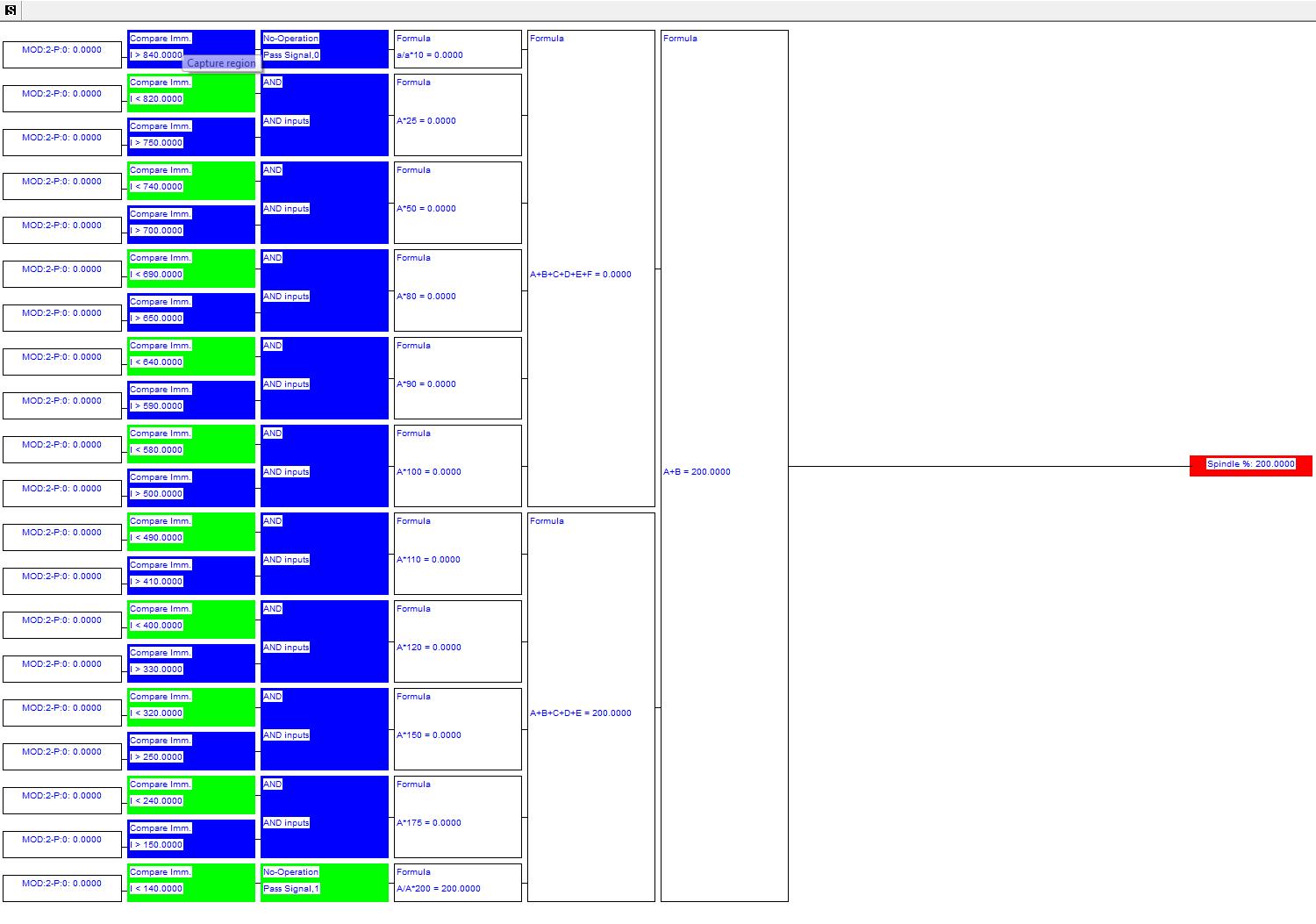The width and height of the screenshot is (1316, 924).
Task: Click the green No-Operation Pass Signal,1 block
Action: (325, 883)
